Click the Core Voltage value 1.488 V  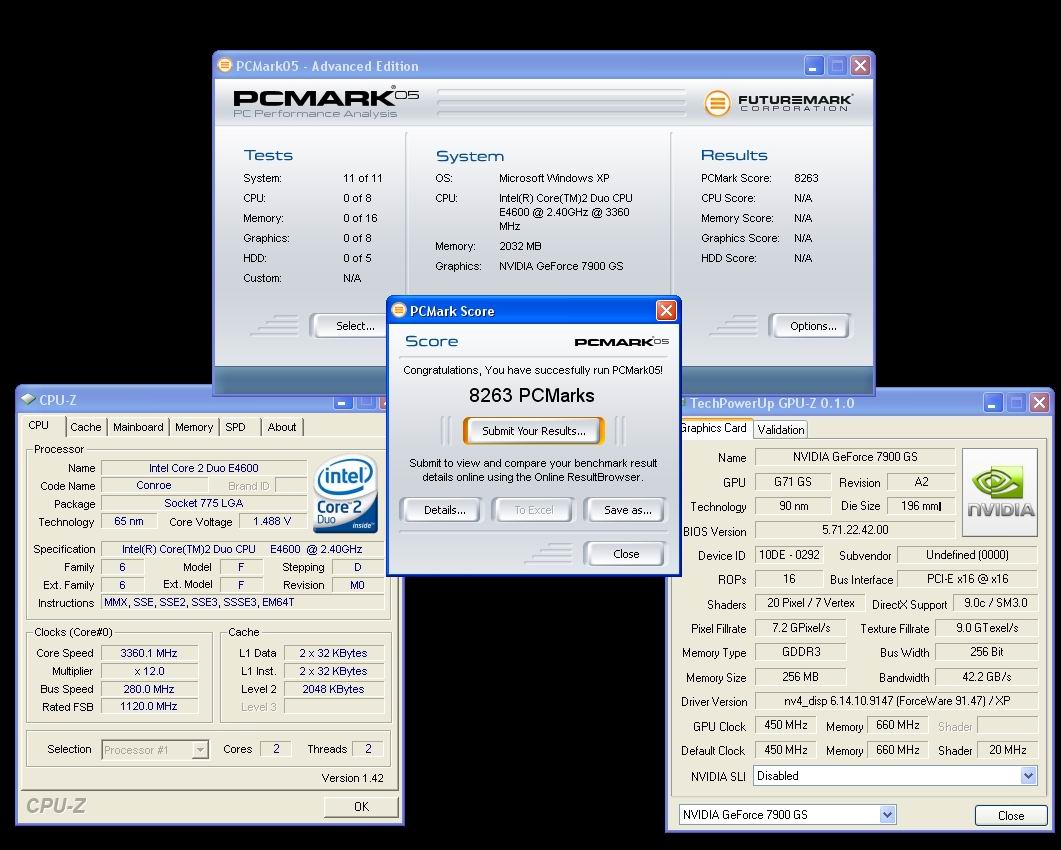click(x=272, y=521)
